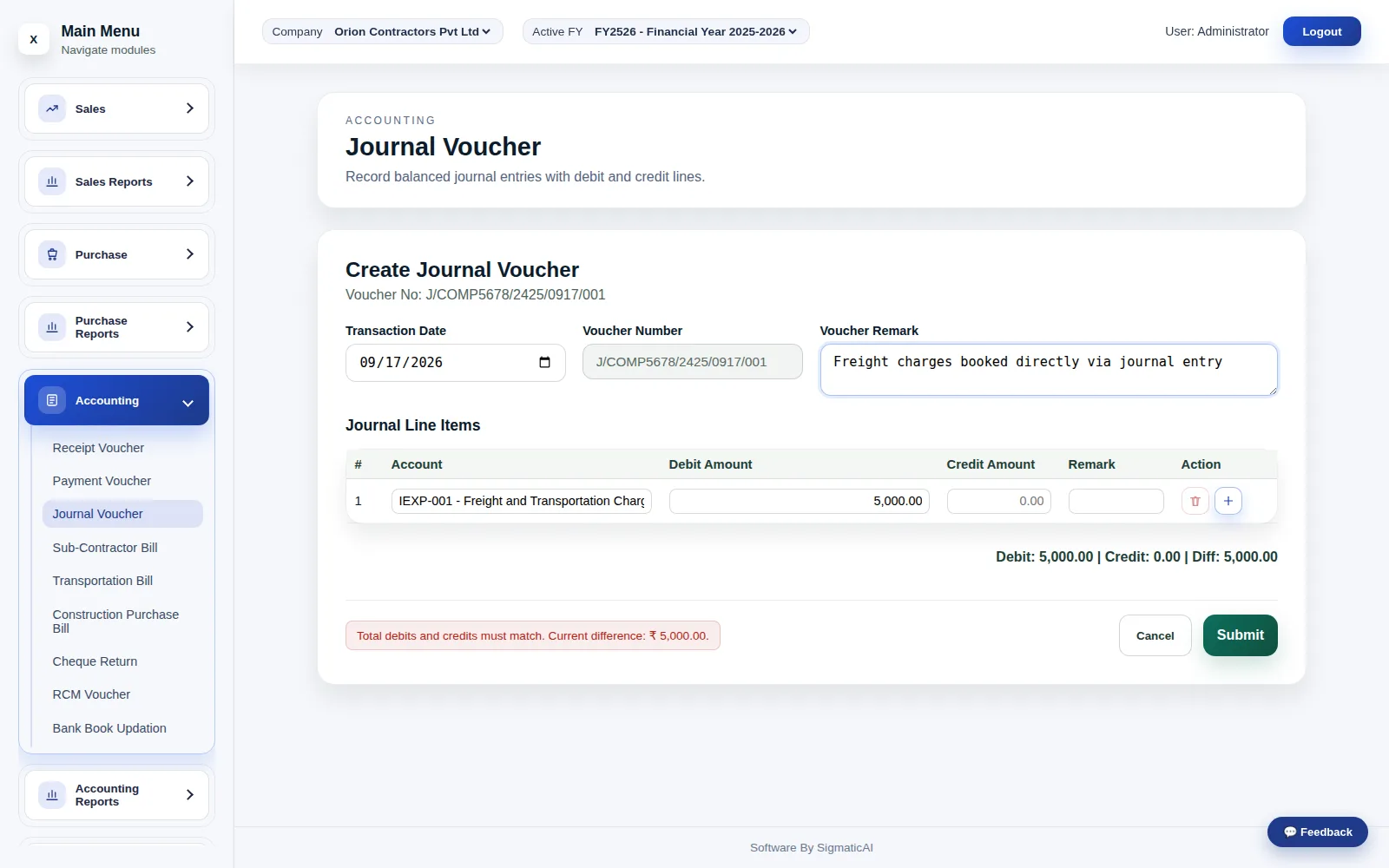Click the Account field in line 1
The image size is (1389, 868).
[522, 501]
